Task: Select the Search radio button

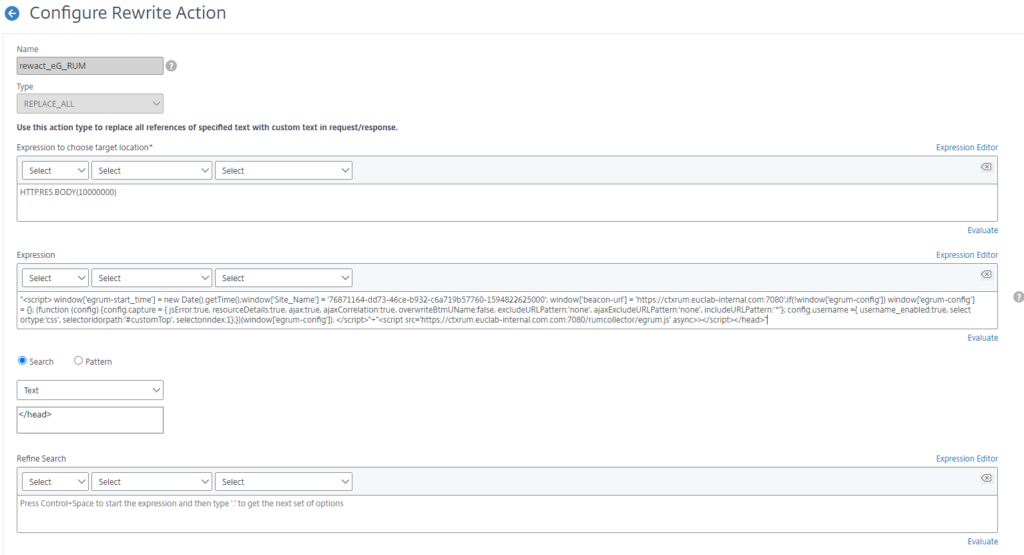Action: (x=22, y=360)
